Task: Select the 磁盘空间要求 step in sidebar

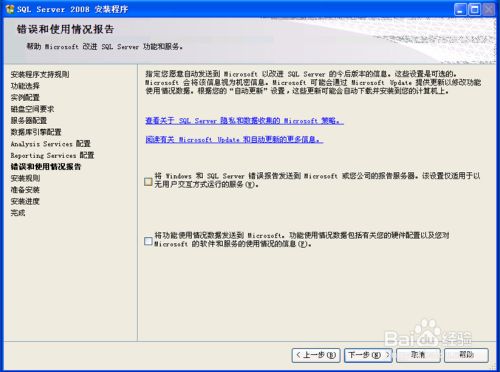Action: (x=32, y=109)
